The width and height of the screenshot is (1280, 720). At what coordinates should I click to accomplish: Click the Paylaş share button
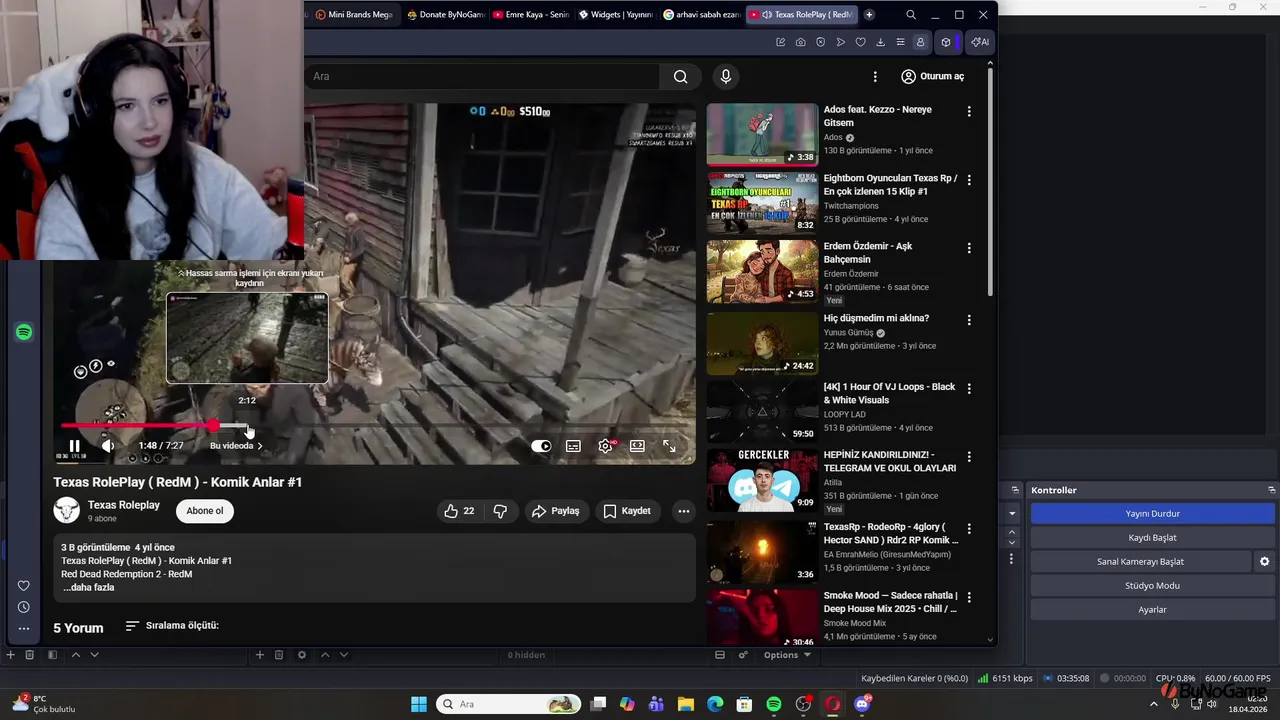pyautogui.click(x=556, y=511)
